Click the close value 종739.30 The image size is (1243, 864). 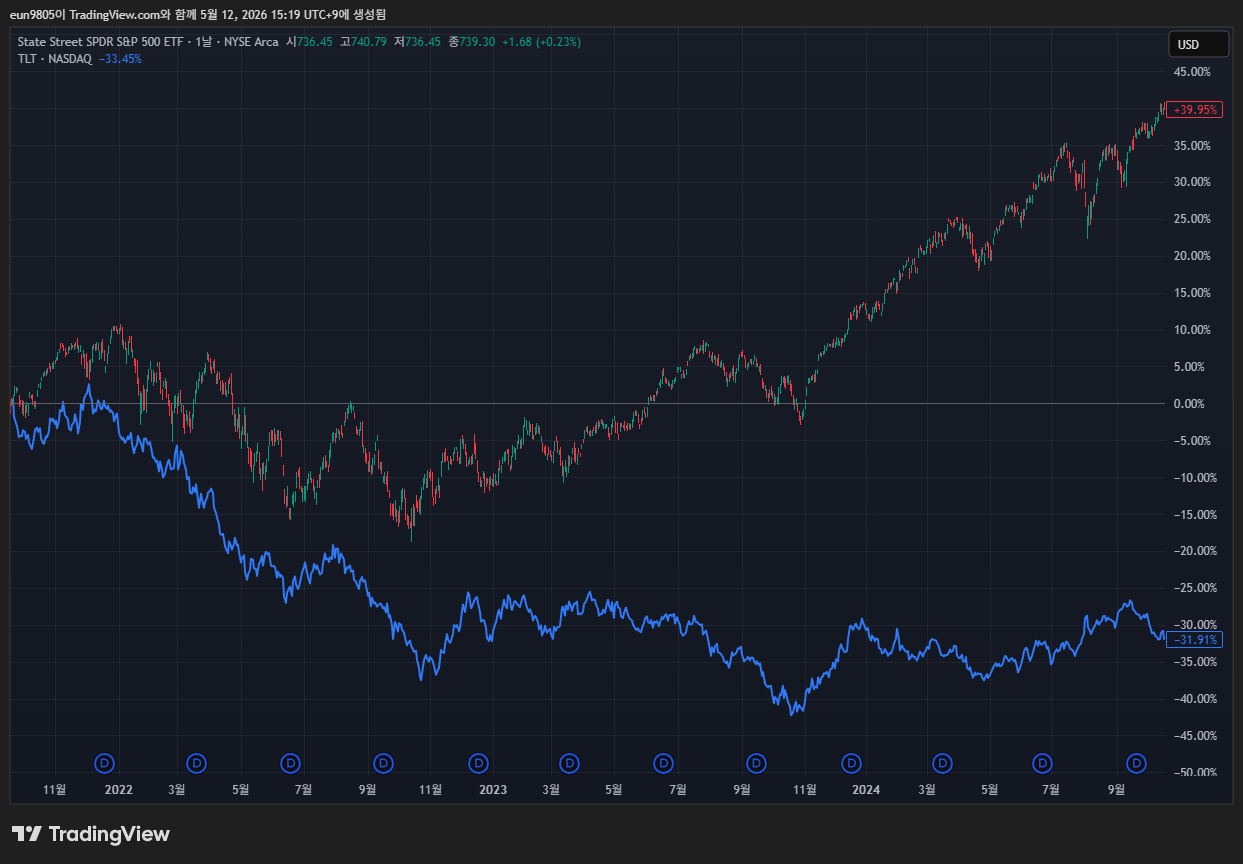pos(471,42)
